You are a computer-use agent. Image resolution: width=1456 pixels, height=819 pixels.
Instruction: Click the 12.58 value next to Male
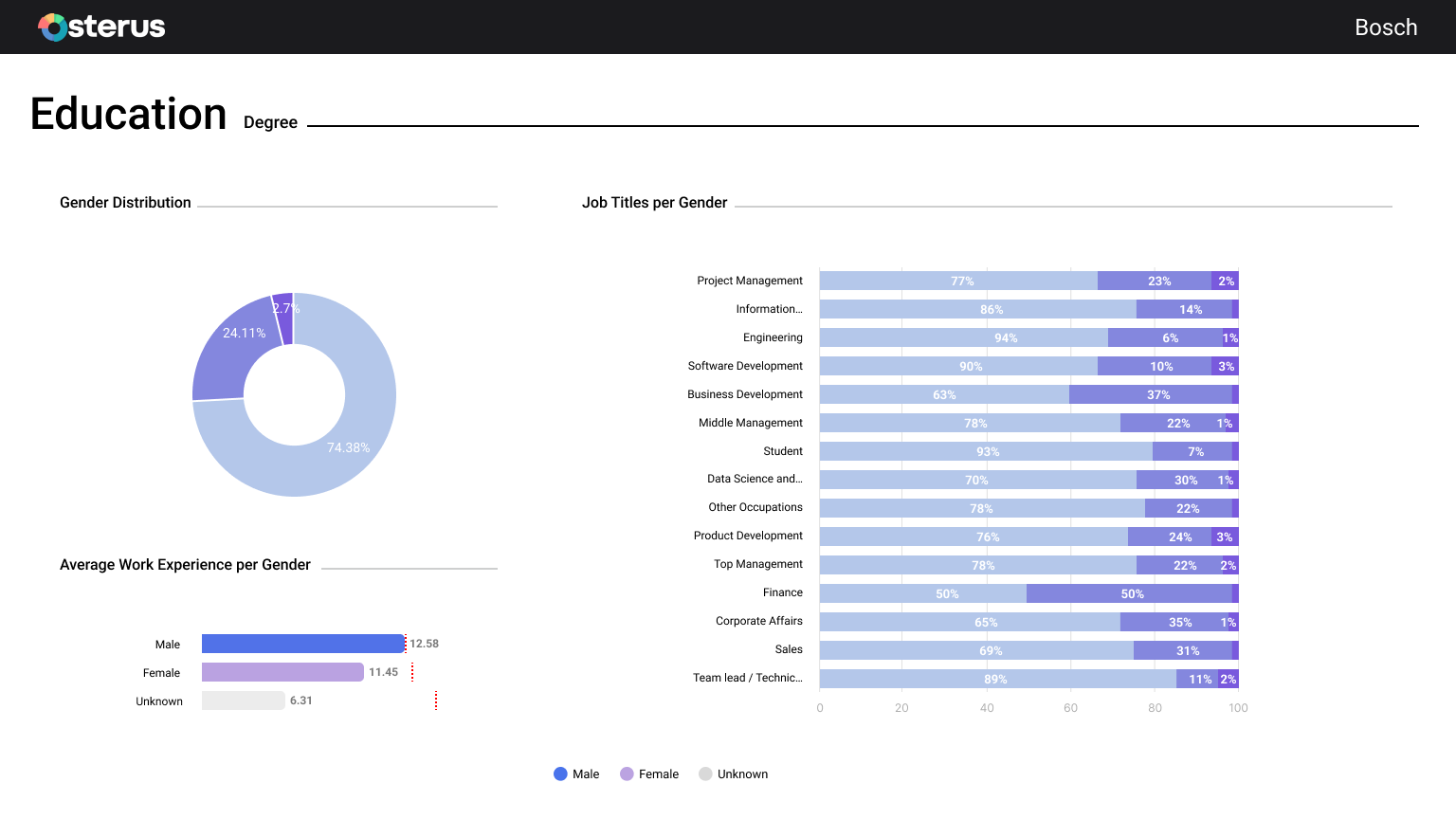pyautogui.click(x=425, y=644)
